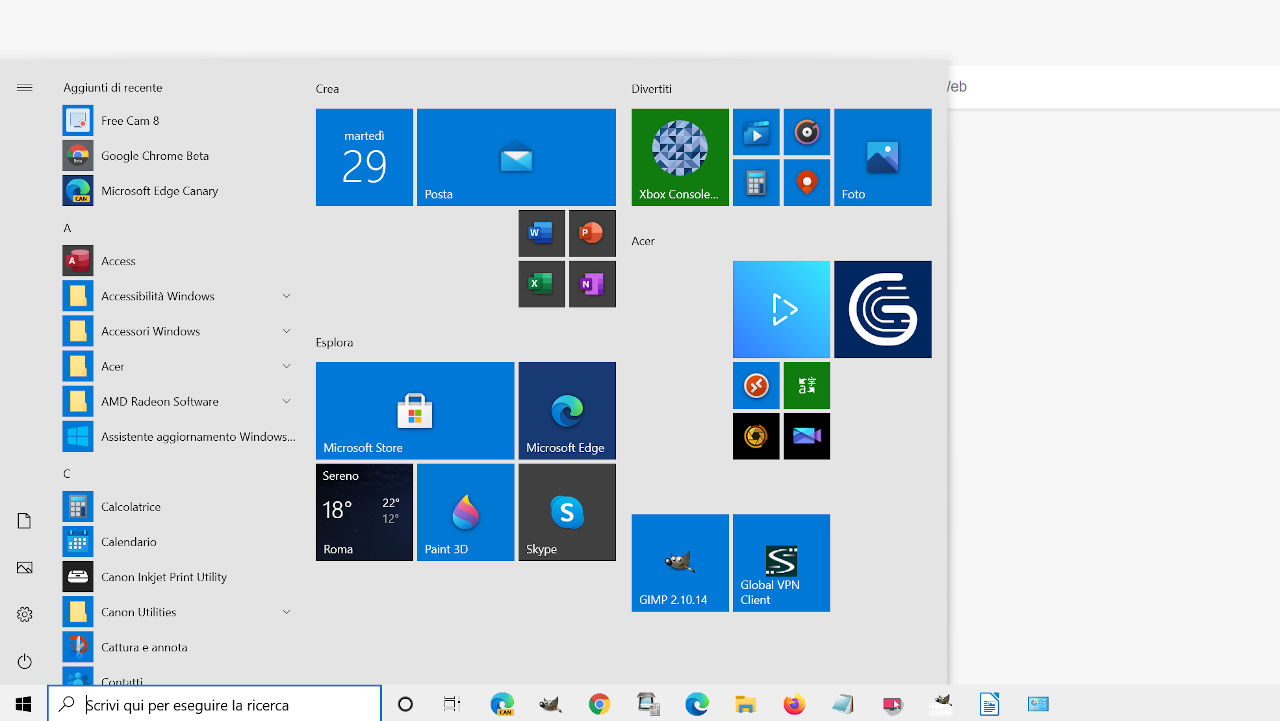Screen dimensions: 1280x721
Task: Open the blue play-triangle Acer tile
Action: coord(781,309)
